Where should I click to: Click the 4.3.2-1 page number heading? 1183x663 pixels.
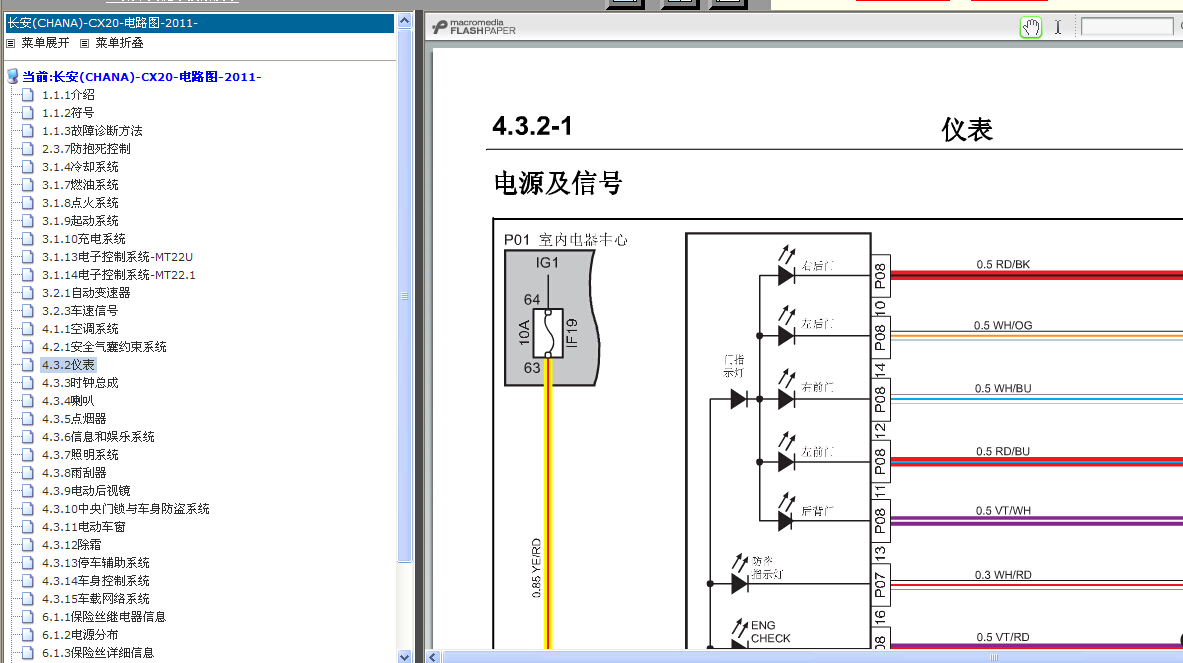pos(532,126)
